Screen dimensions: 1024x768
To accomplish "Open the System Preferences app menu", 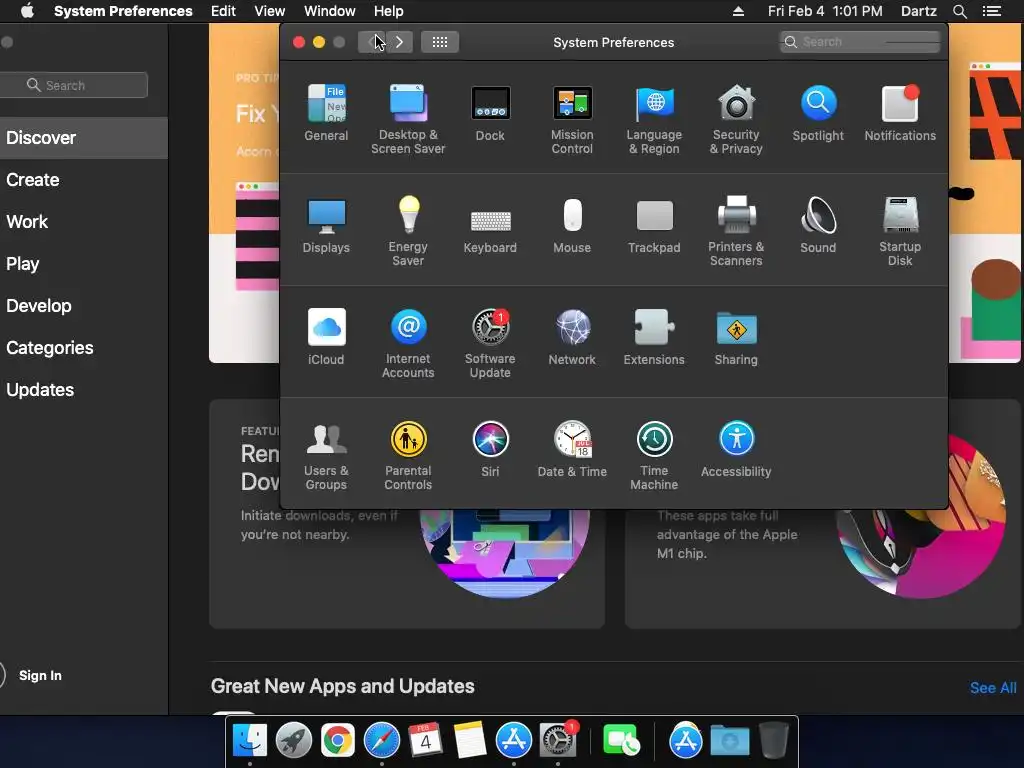I will (x=123, y=11).
